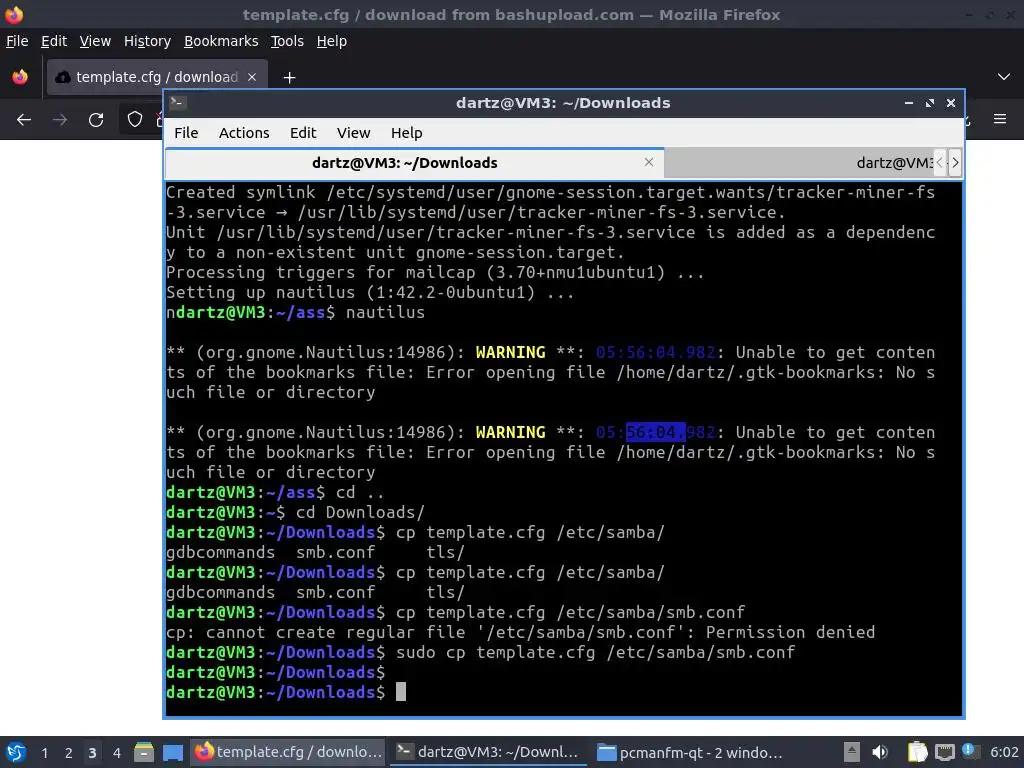Open Firefox Edit menu
The height and width of the screenshot is (768, 1024).
(x=54, y=41)
